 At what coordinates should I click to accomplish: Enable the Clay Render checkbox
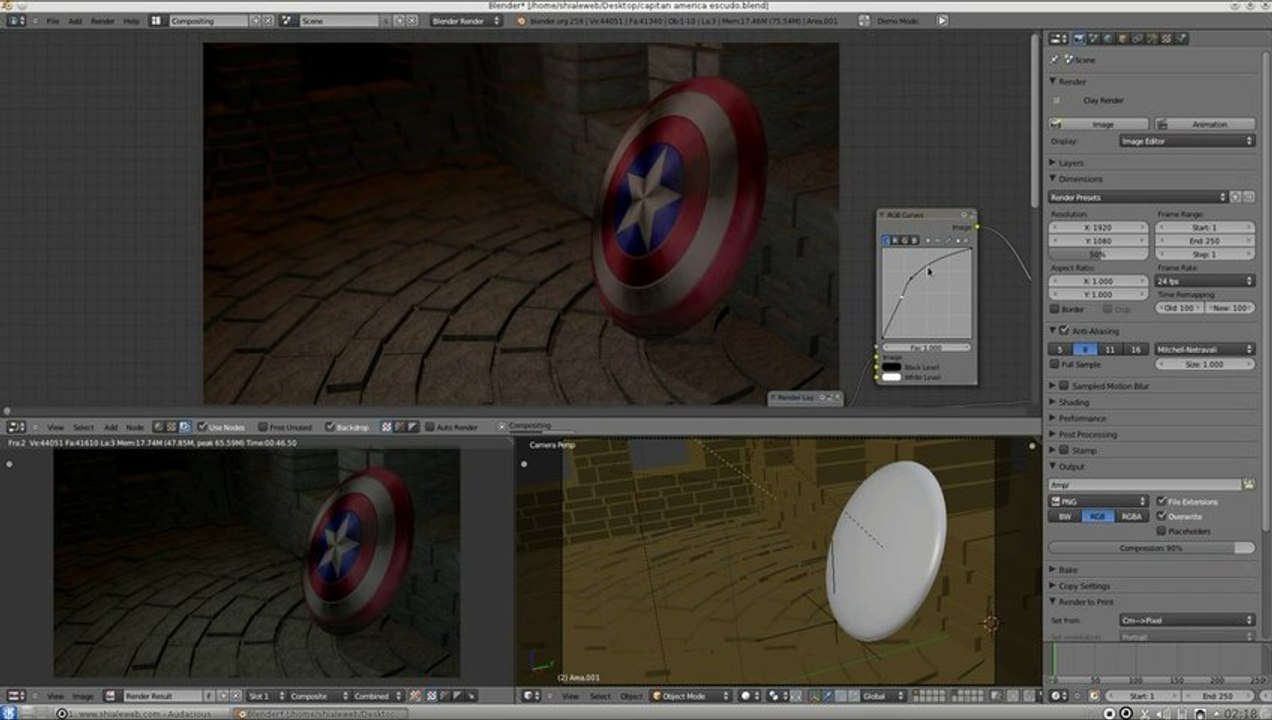point(1056,100)
